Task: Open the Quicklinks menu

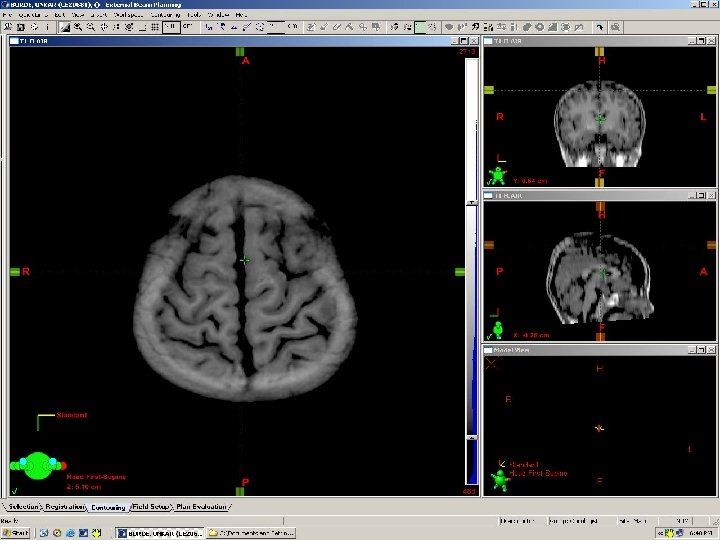Action: click(33, 15)
